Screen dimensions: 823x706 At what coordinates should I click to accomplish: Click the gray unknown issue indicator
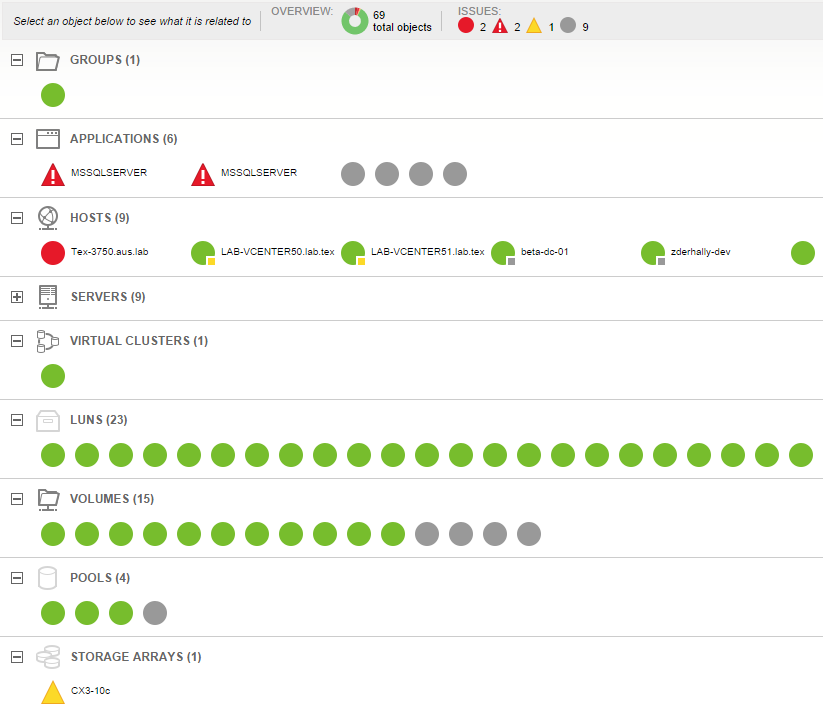(568, 25)
